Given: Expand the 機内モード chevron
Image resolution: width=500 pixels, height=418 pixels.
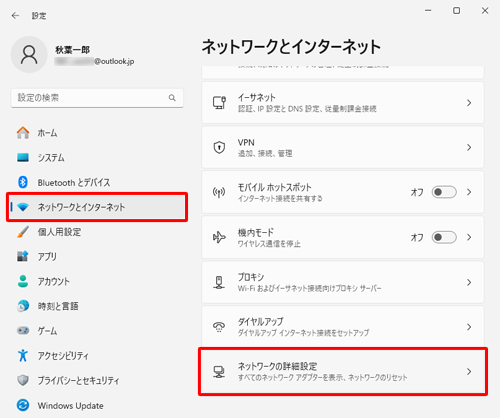Looking at the screenshot, I should pyautogui.click(x=469, y=237).
